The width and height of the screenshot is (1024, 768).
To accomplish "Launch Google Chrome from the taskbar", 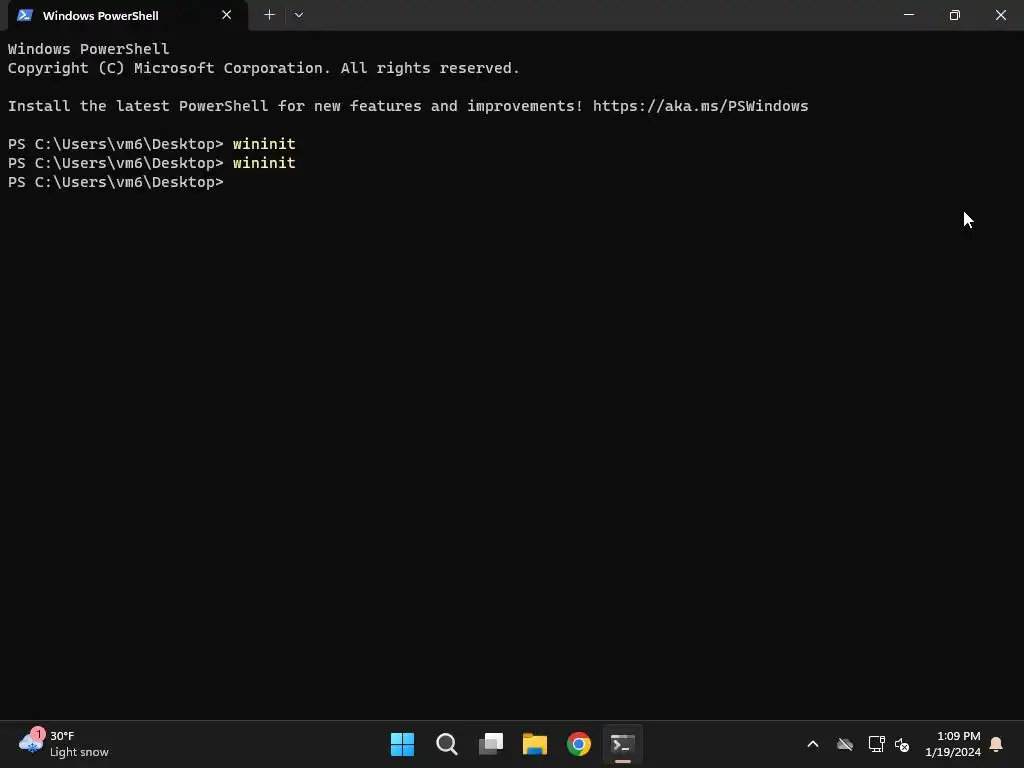I will 579,744.
